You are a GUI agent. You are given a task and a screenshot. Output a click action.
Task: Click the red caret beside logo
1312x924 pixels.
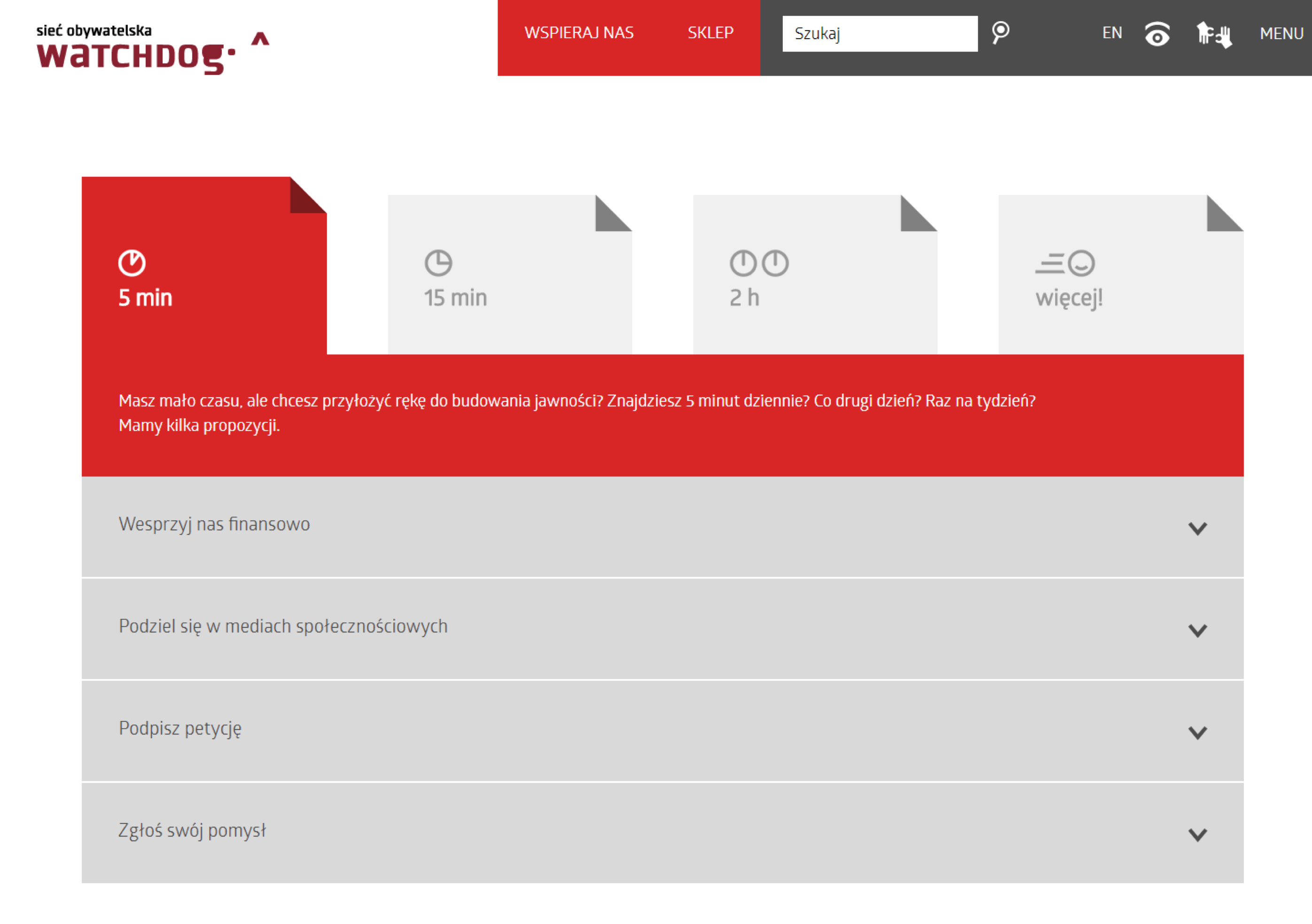(x=261, y=39)
